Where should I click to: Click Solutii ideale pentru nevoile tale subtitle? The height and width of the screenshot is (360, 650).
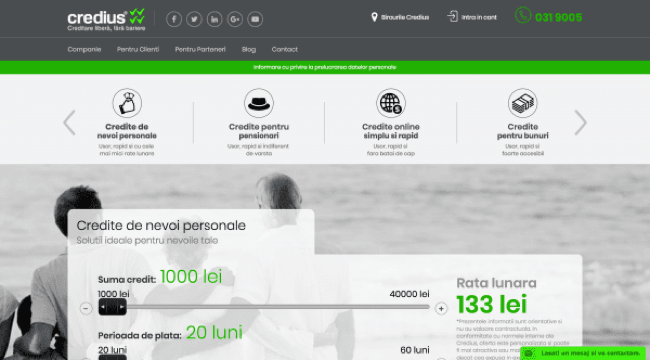coord(147,241)
